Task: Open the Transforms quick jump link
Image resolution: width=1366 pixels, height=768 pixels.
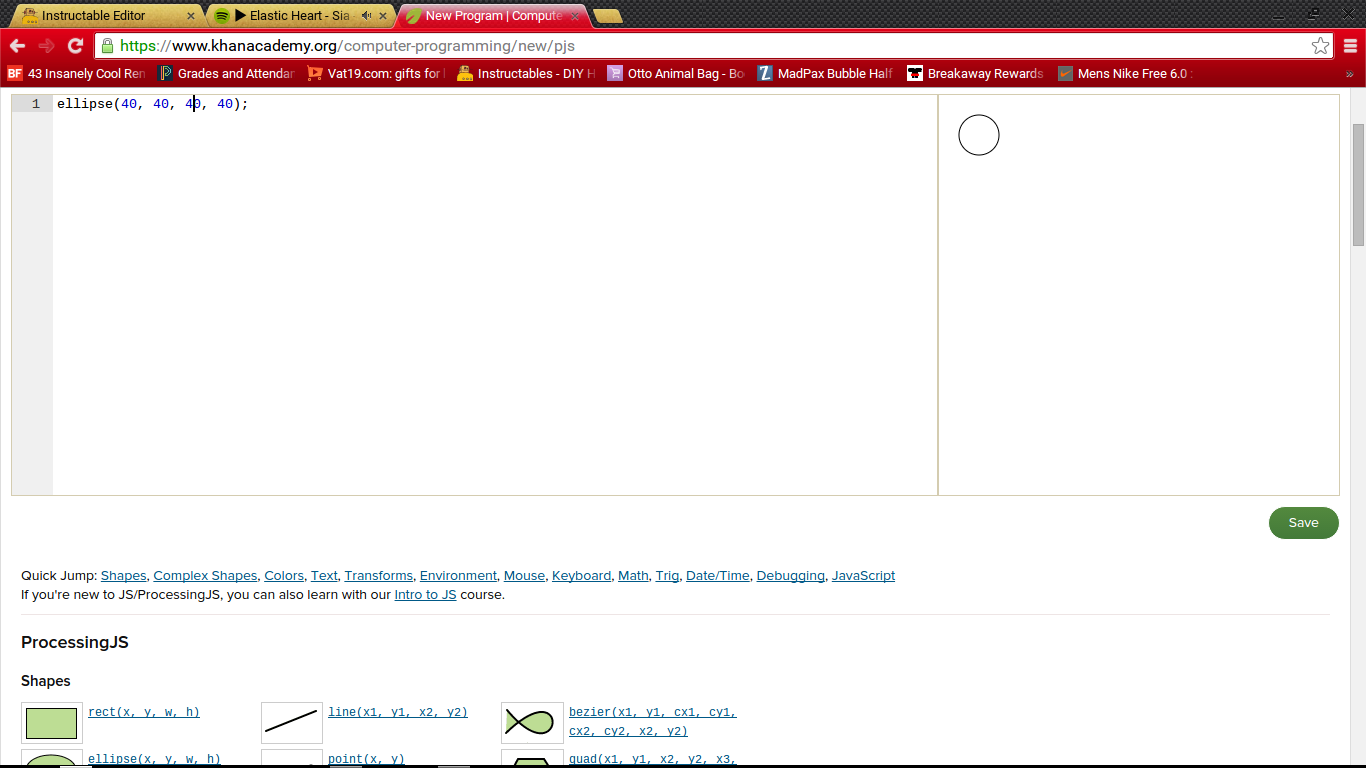Action: [378, 575]
